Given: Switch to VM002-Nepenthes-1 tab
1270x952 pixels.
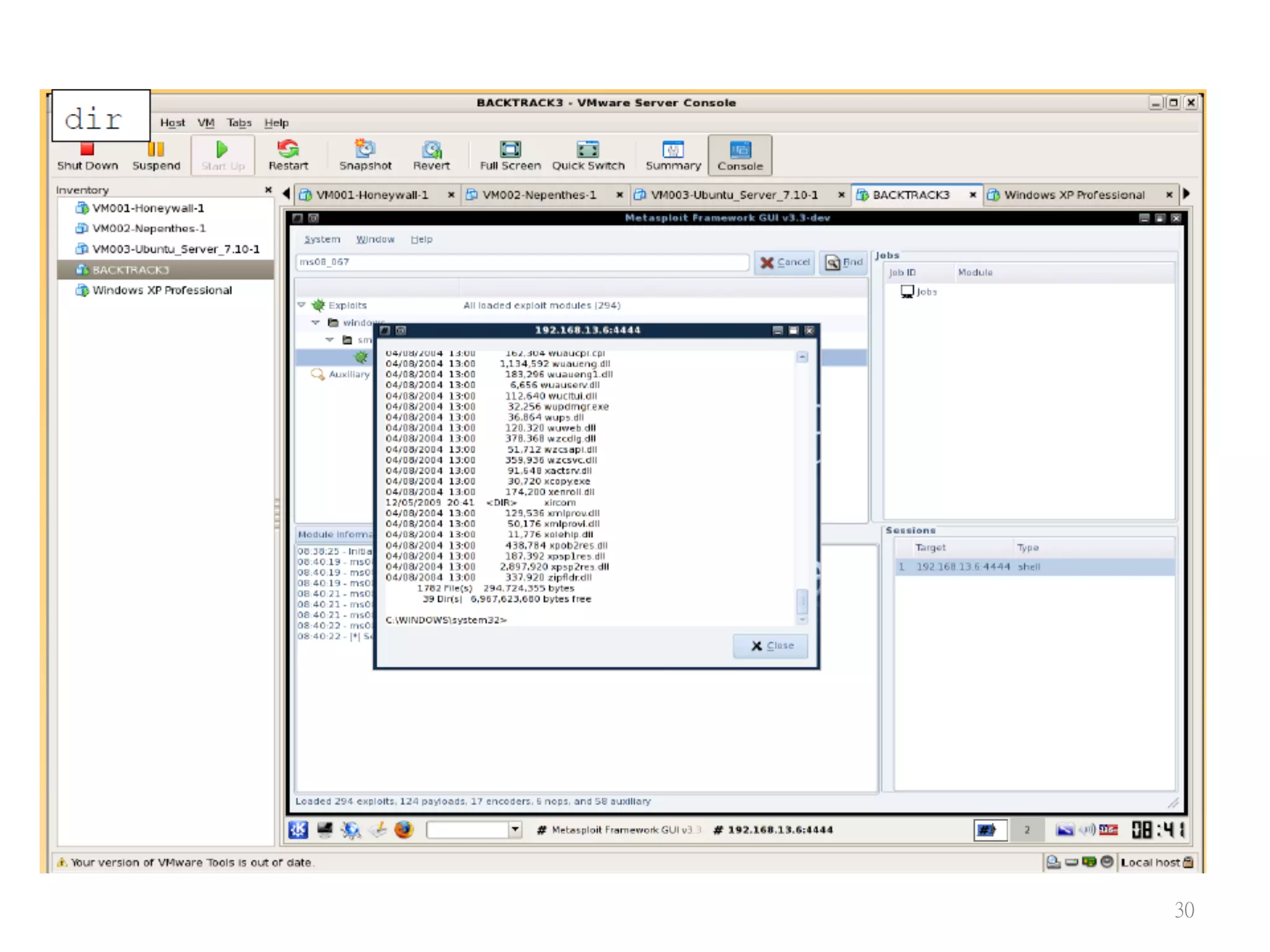Looking at the screenshot, I should point(539,195).
